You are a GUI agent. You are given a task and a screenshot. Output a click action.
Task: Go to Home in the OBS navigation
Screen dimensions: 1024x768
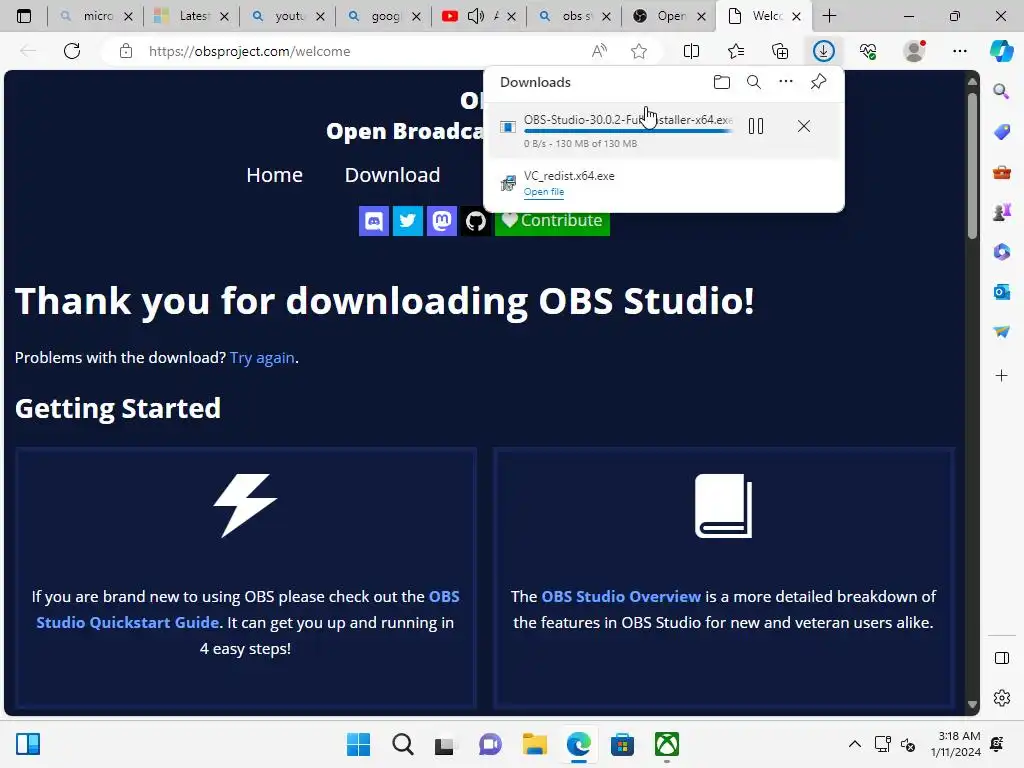274,175
